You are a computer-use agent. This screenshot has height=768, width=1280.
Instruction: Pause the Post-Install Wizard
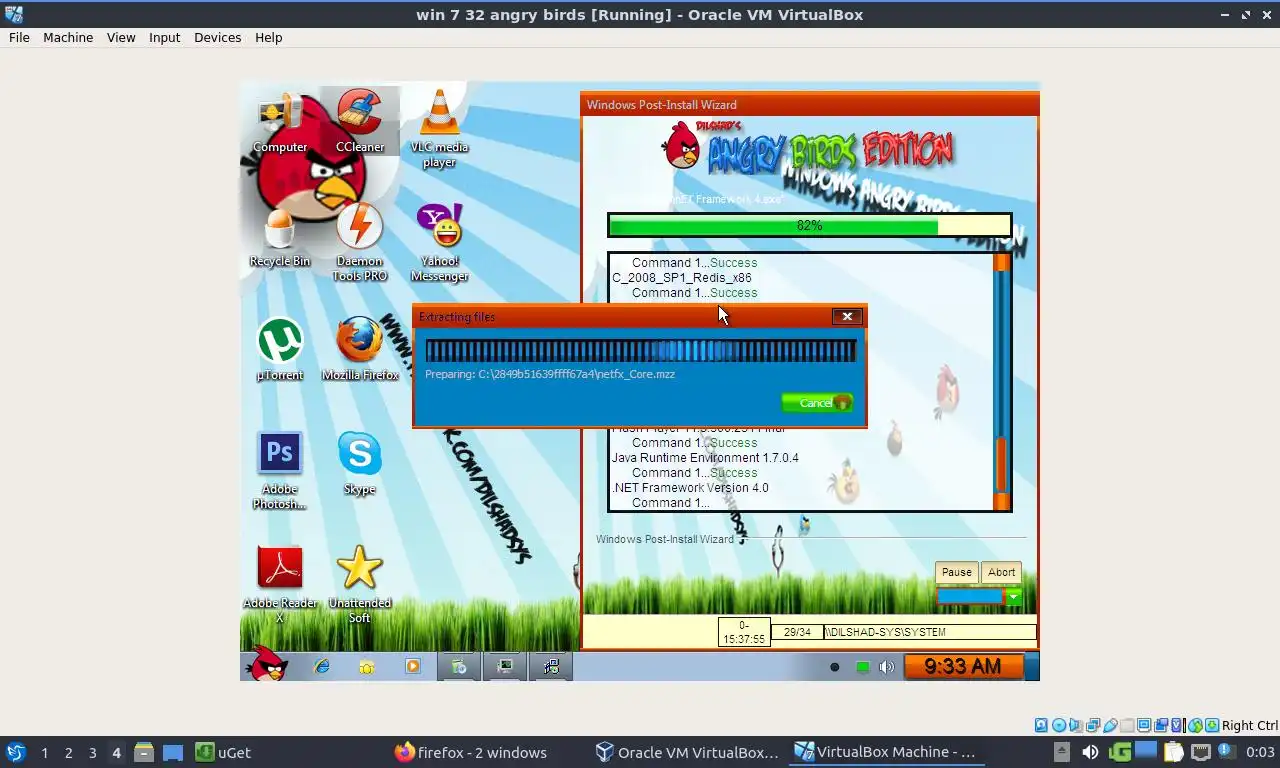[x=956, y=572]
